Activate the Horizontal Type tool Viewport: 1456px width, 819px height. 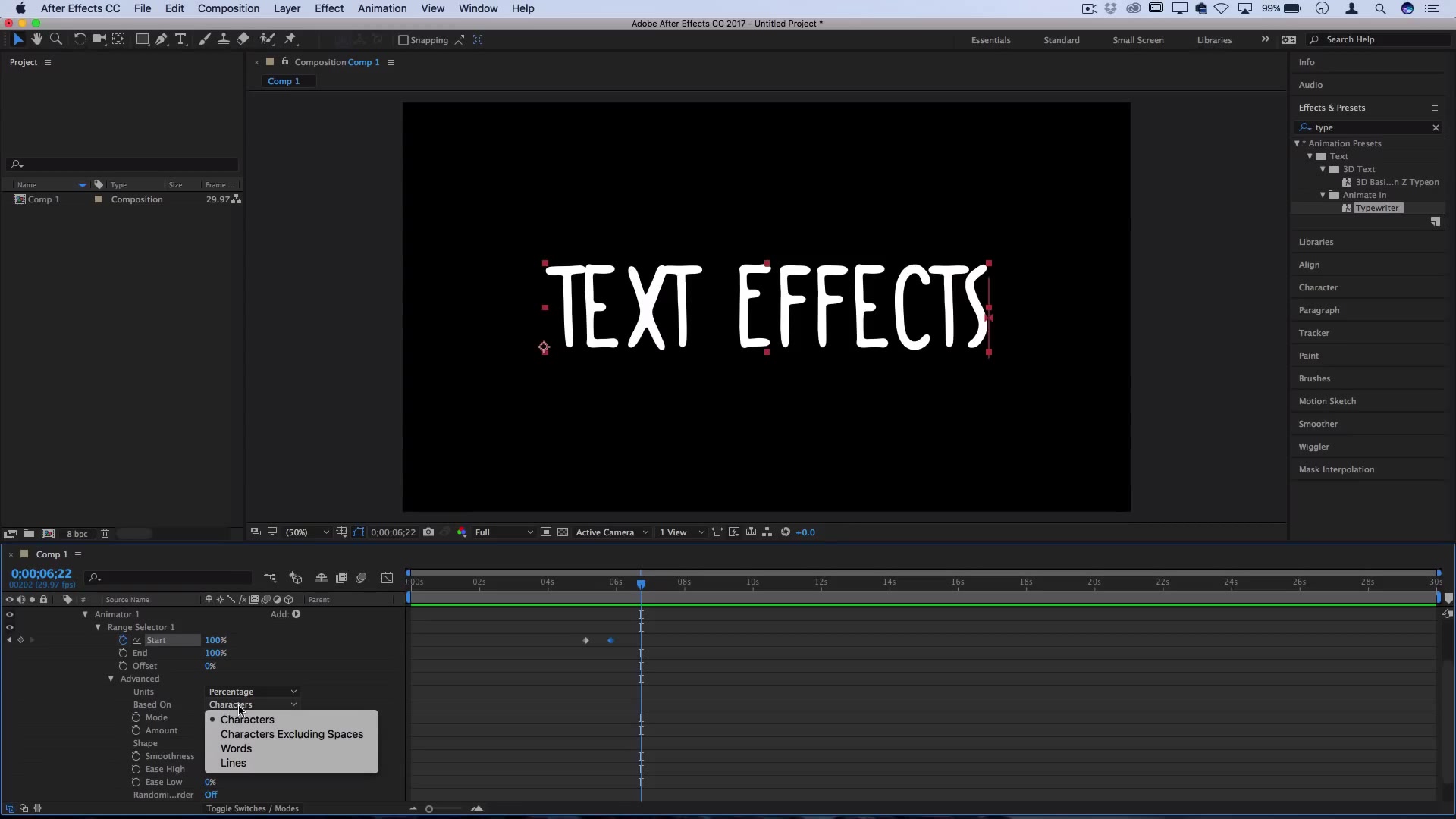[x=180, y=39]
